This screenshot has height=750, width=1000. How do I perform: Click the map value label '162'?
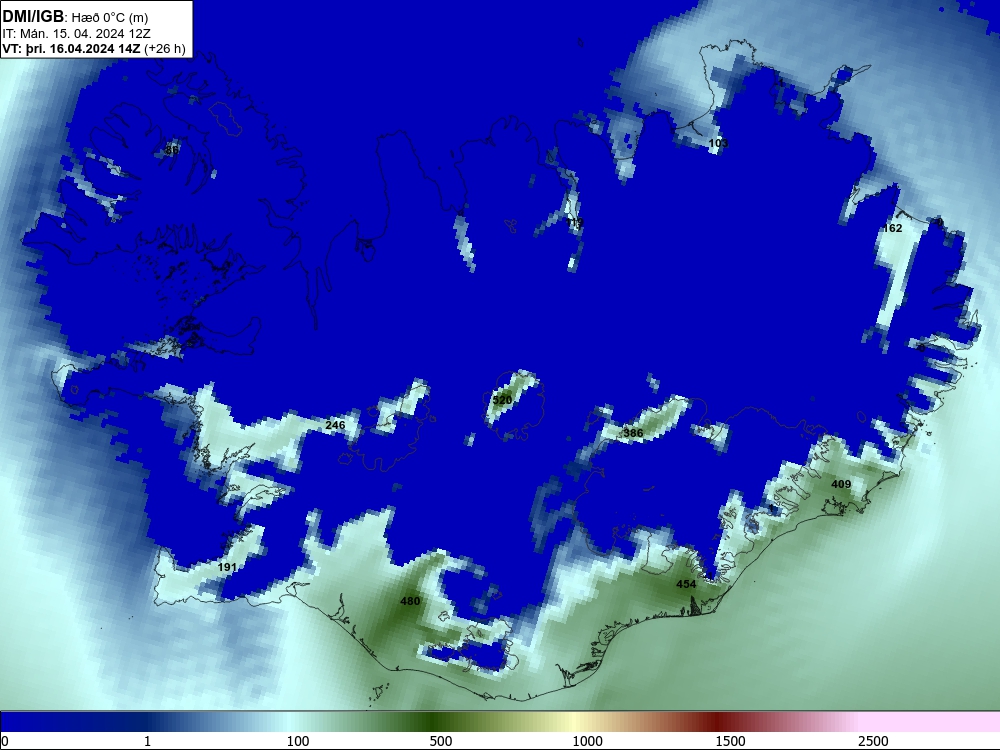pos(893,228)
